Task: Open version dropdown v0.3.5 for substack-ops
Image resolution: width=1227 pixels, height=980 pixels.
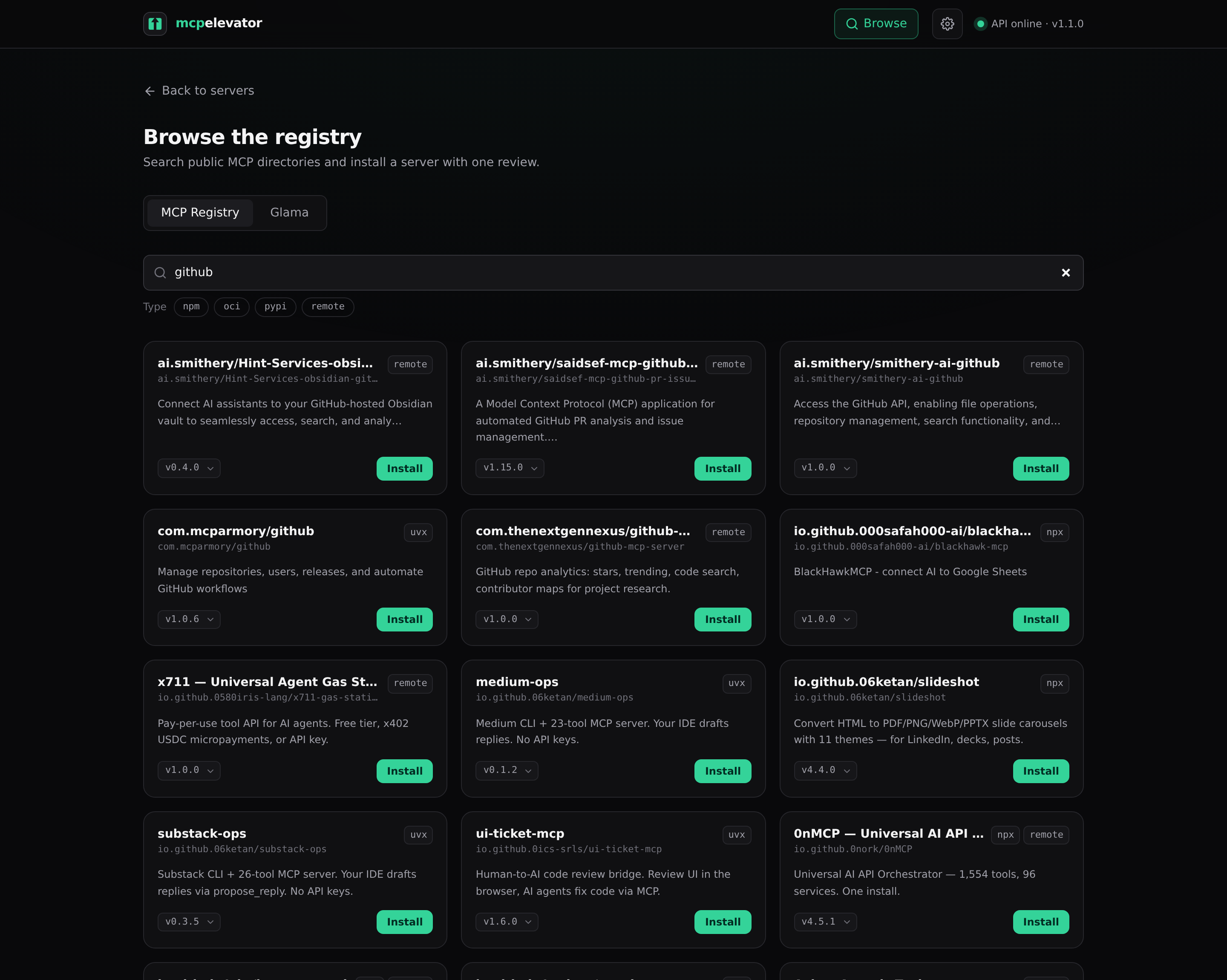Action: coord(189,922)
